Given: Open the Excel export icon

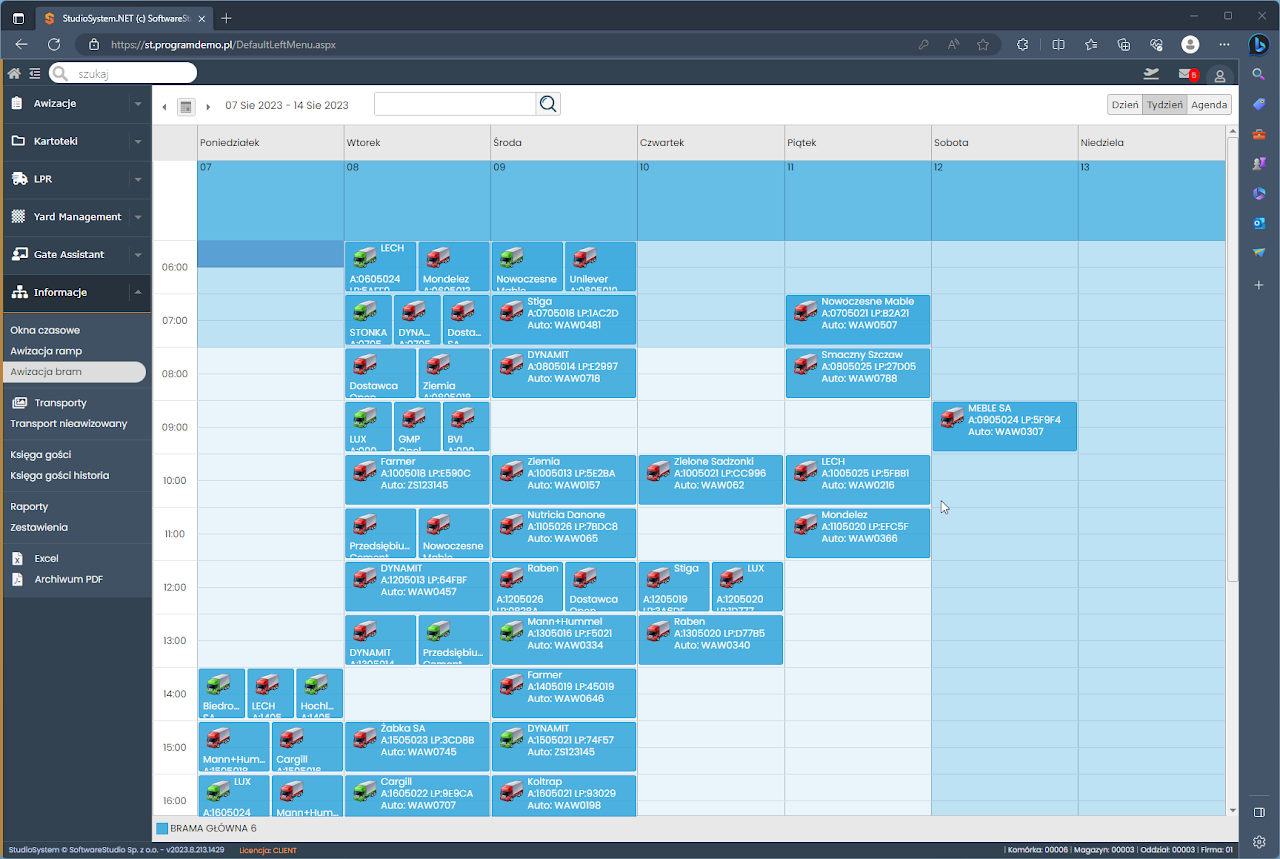Looking at the screenshot, I should click(17, 559).
